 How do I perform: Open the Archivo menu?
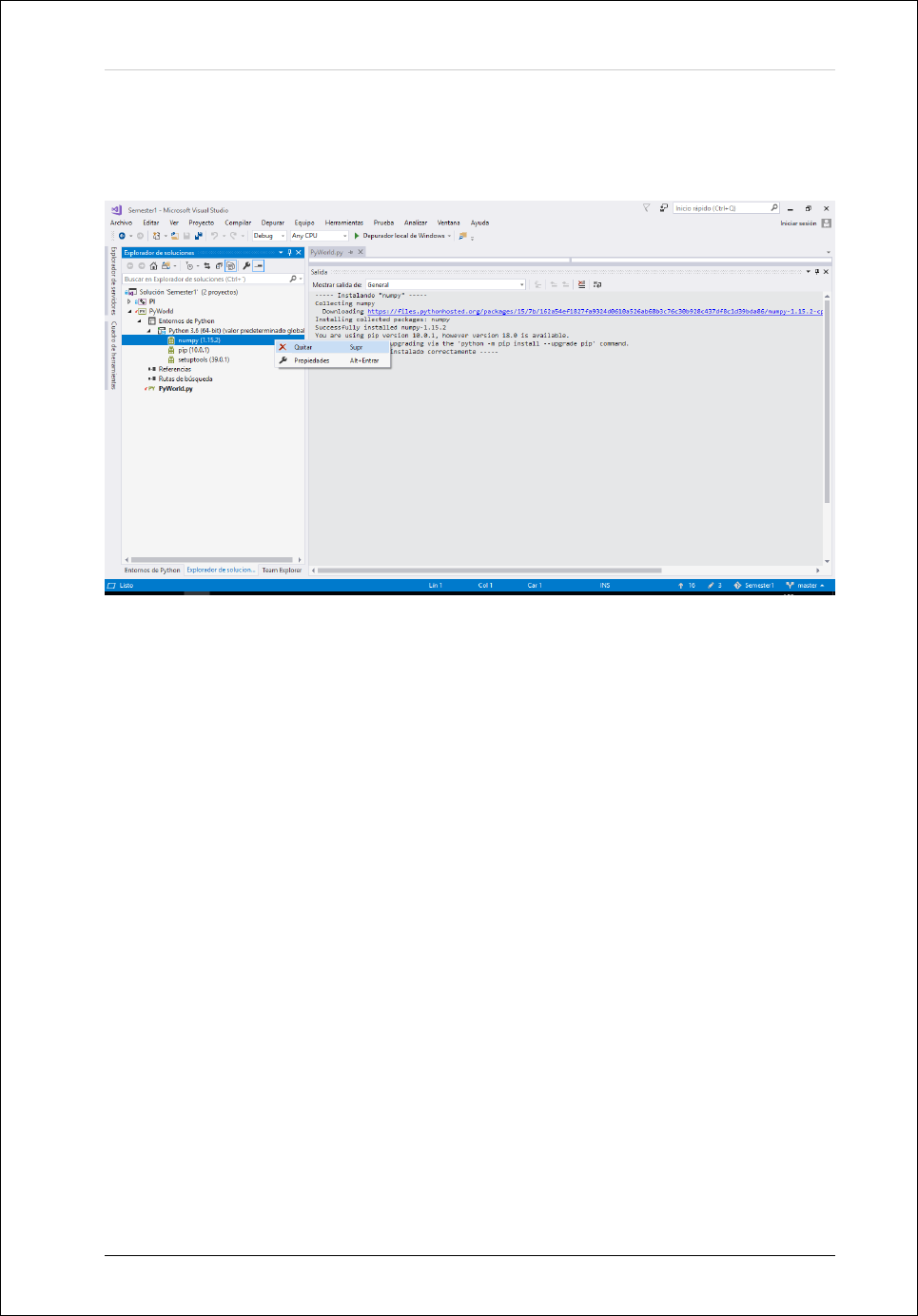pos(121,223)
